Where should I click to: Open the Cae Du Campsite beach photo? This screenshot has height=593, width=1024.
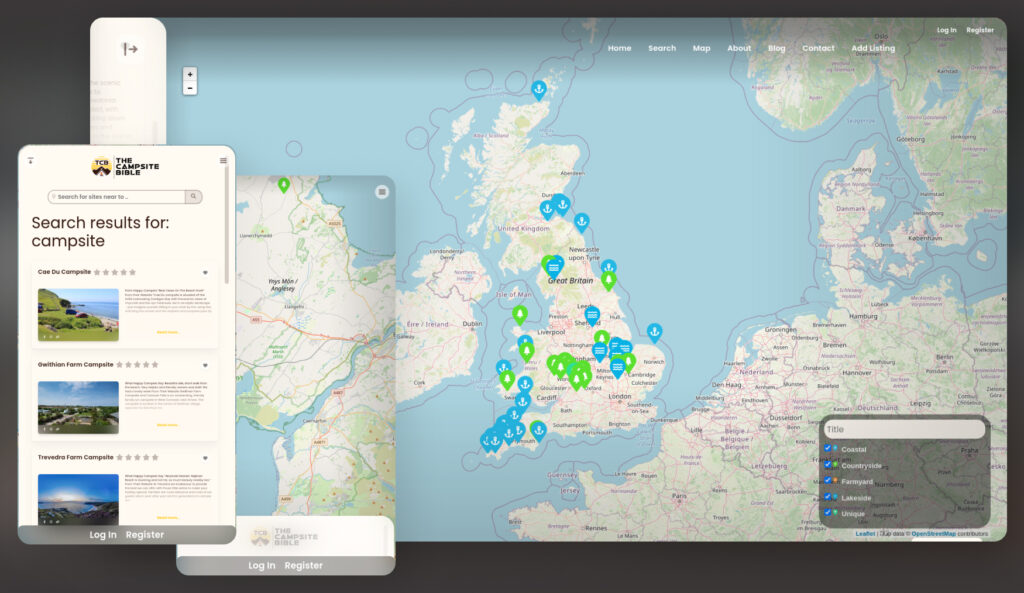point(78,315)
